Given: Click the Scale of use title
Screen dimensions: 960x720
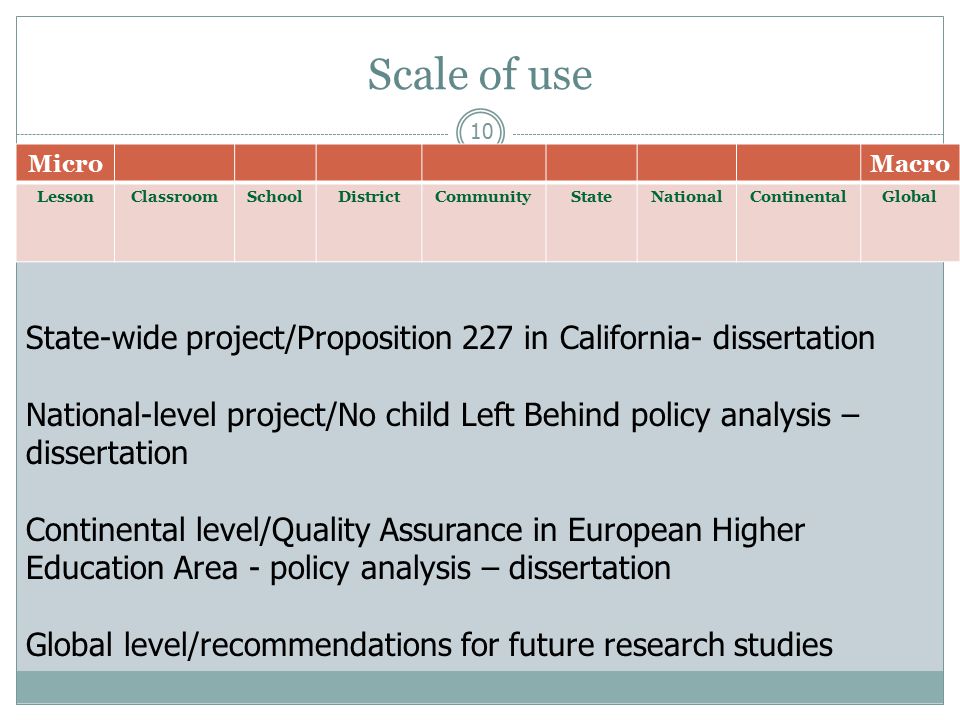Looking at the screenshot, I should pos(480,75).
